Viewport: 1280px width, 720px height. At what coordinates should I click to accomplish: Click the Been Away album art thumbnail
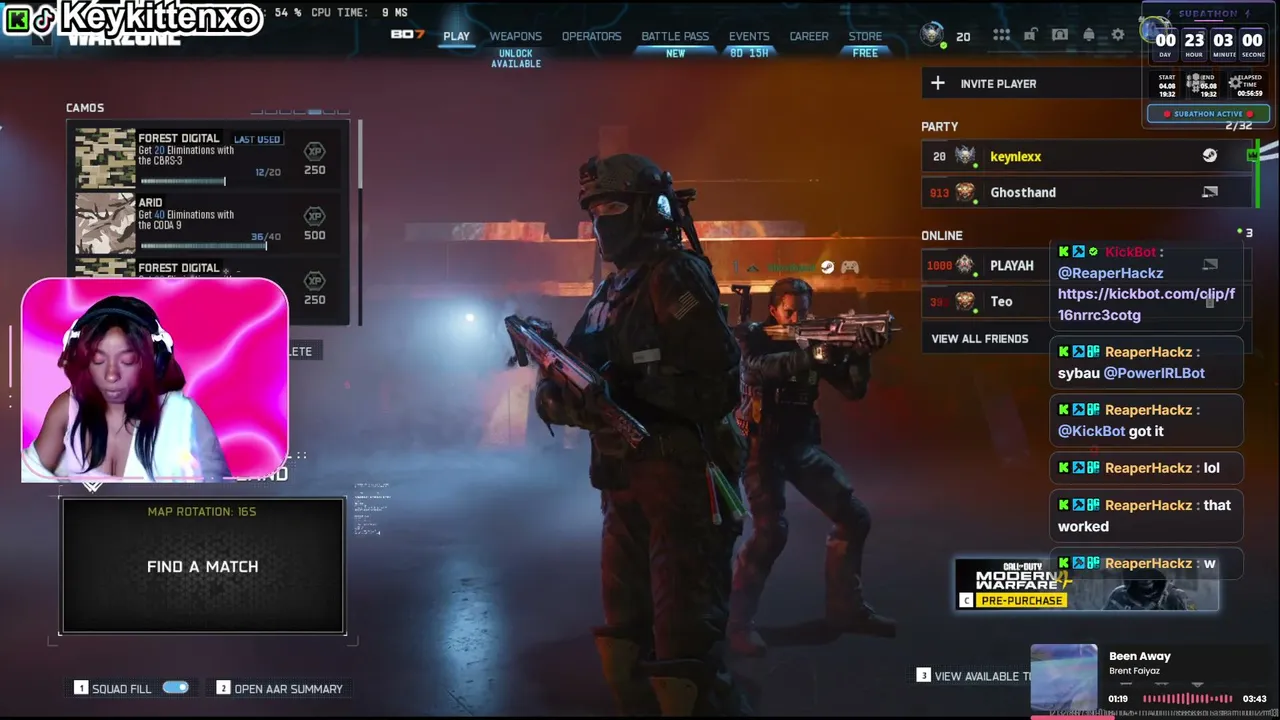pos(1064,677)
